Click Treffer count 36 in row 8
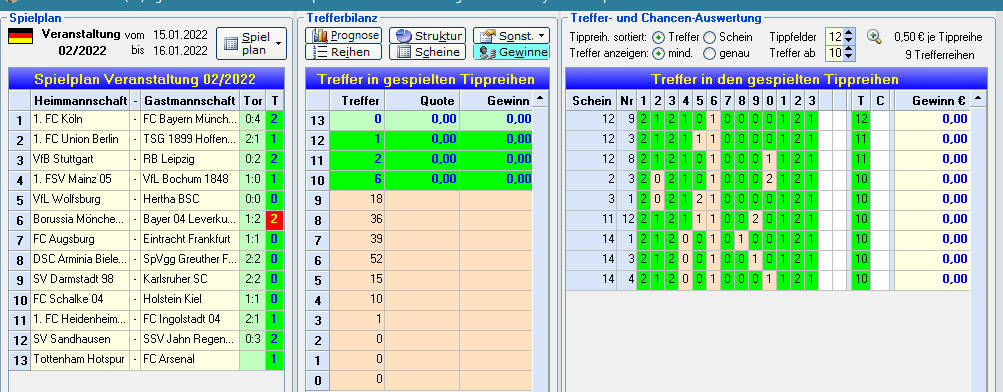 (357, 219)
